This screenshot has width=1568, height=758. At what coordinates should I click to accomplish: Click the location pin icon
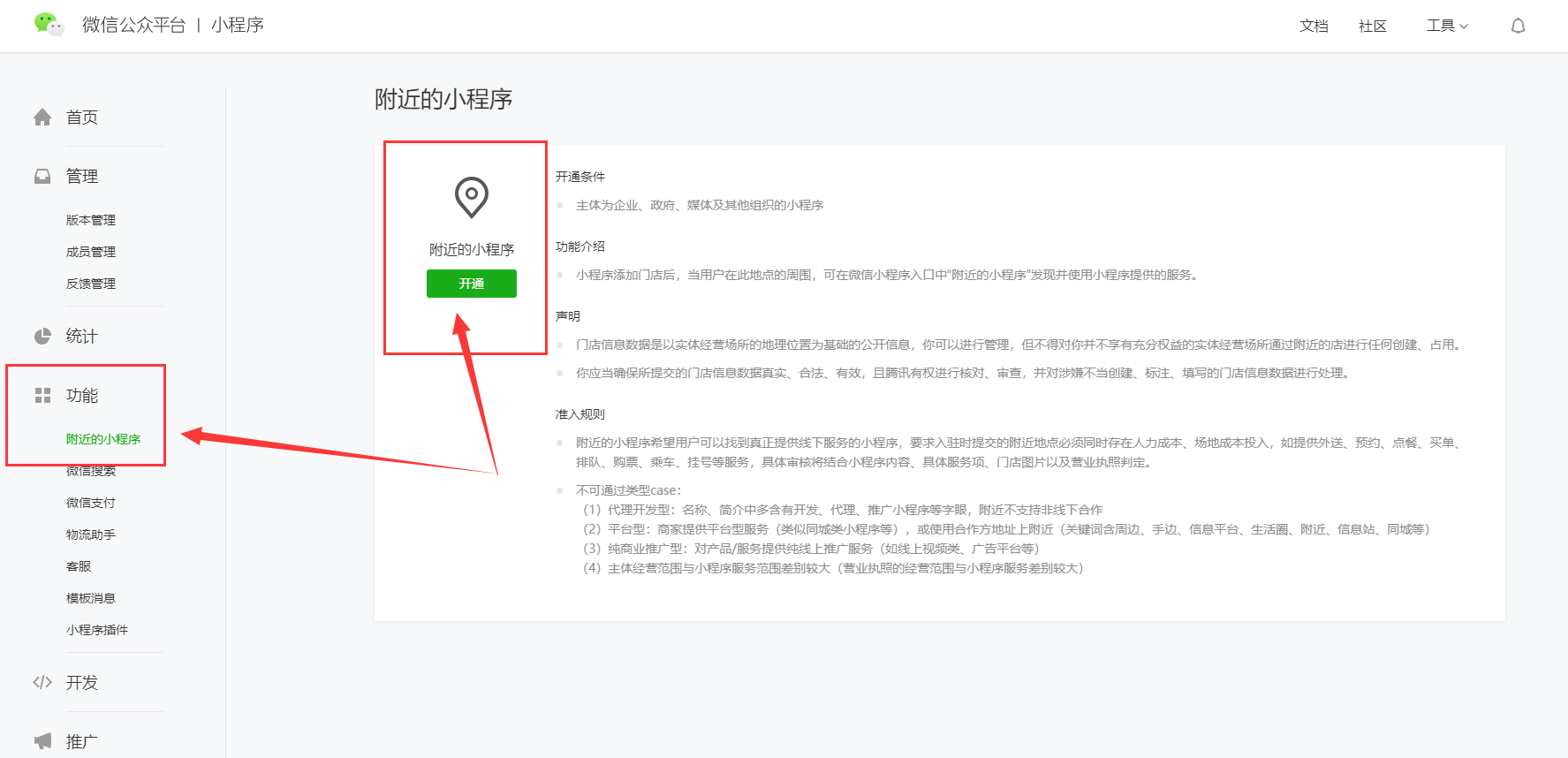[472, 197]
